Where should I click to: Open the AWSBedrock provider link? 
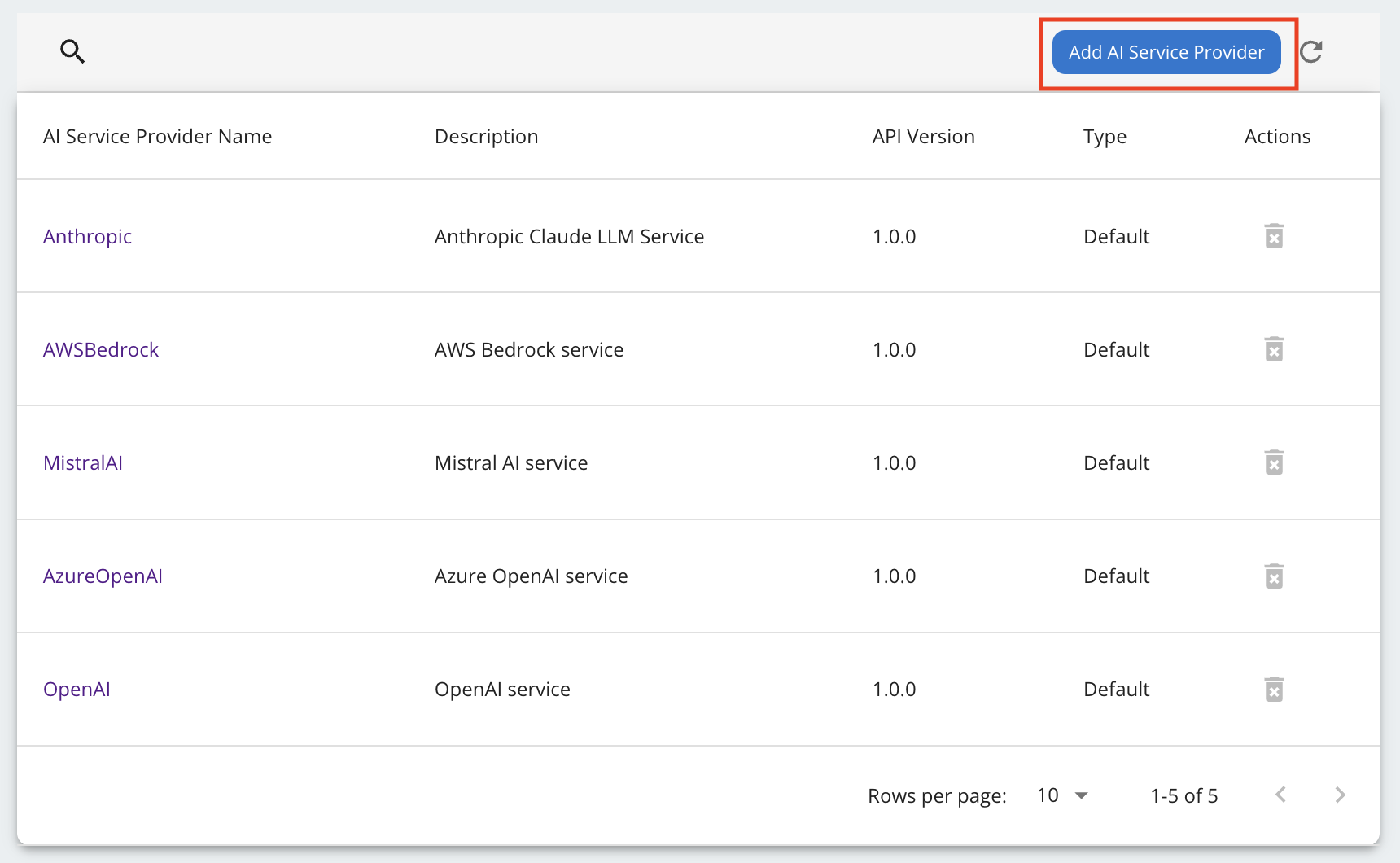(101, 349)
